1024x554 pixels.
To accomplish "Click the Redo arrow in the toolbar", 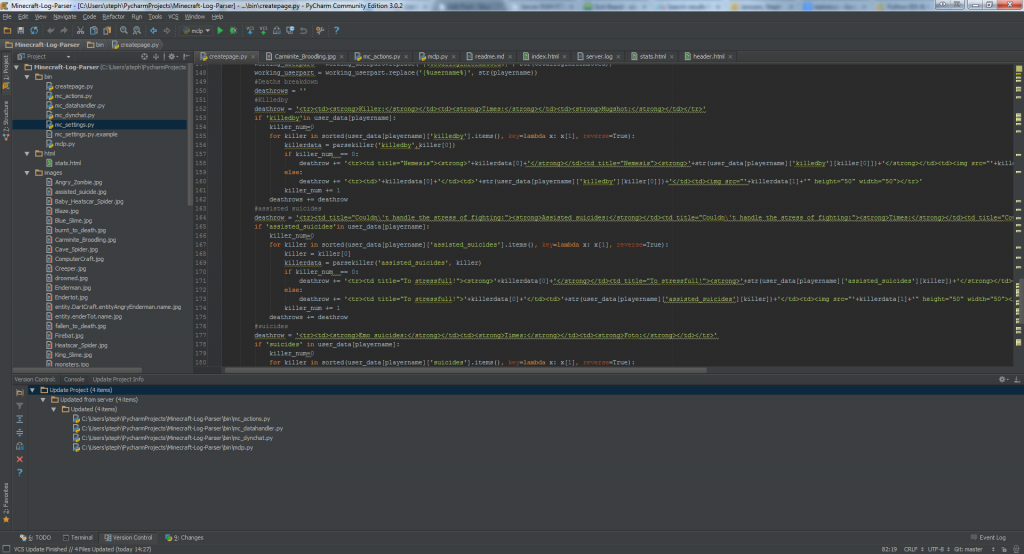I will pos(63,30).
